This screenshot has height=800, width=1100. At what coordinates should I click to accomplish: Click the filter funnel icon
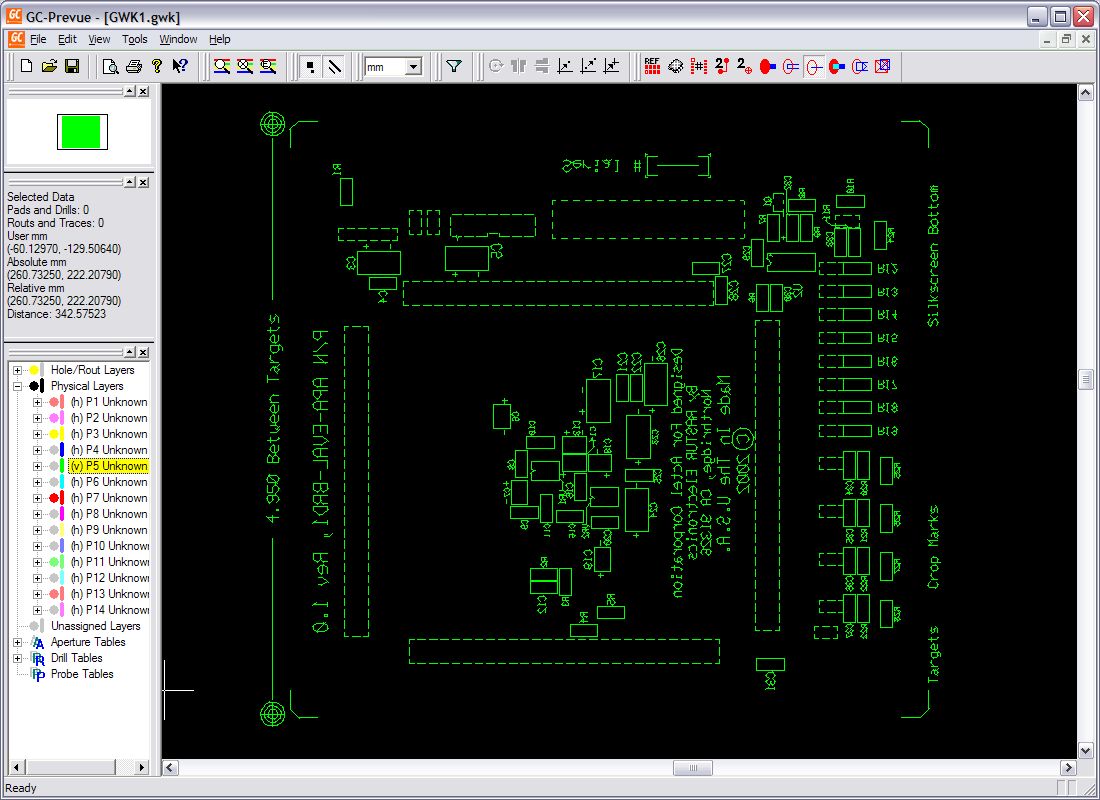pos(454,67)
